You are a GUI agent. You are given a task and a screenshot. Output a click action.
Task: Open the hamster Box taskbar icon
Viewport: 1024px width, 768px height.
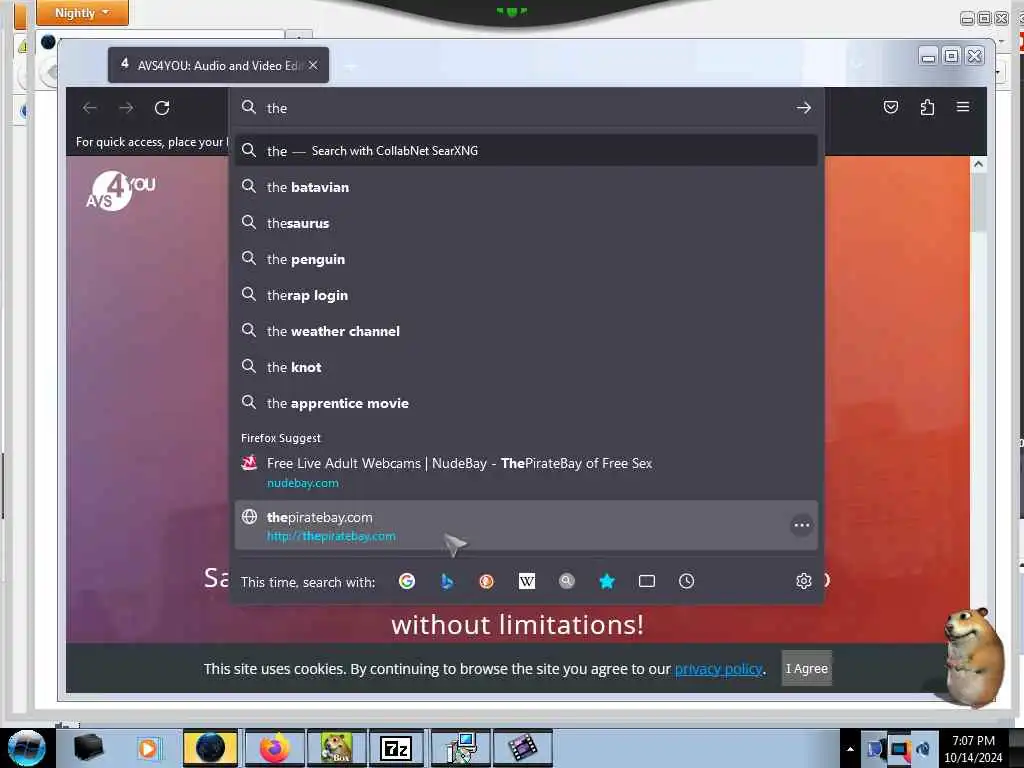(336, 748)
